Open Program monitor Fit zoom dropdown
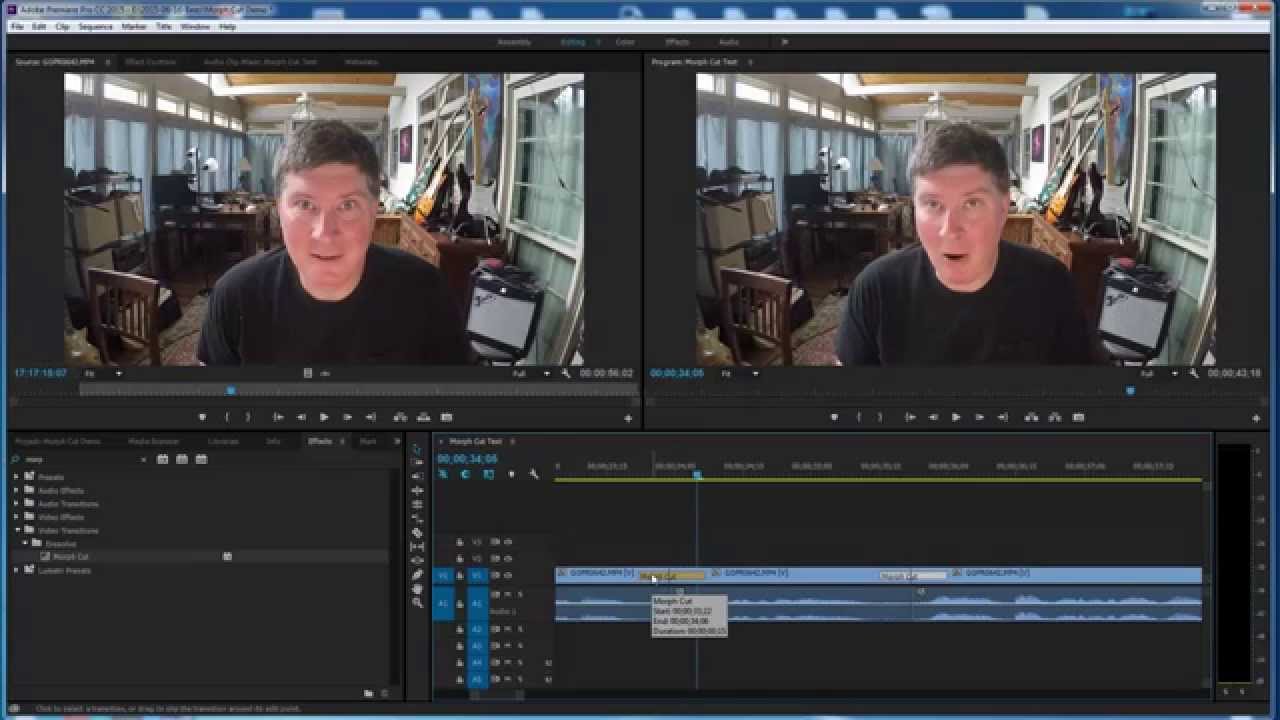 pyautogui.click(x=741, y=373)
